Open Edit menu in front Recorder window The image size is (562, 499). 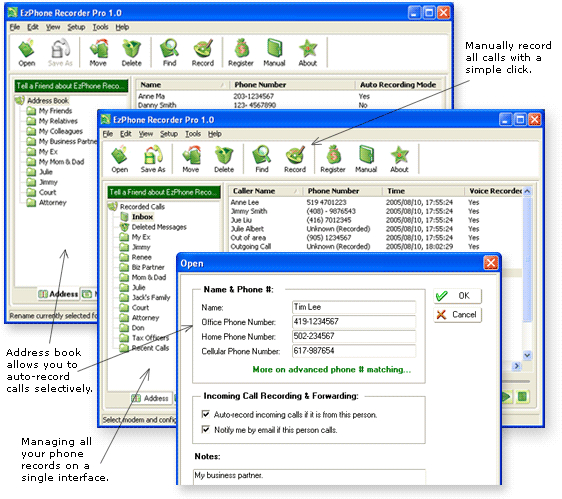click(125, 134)
